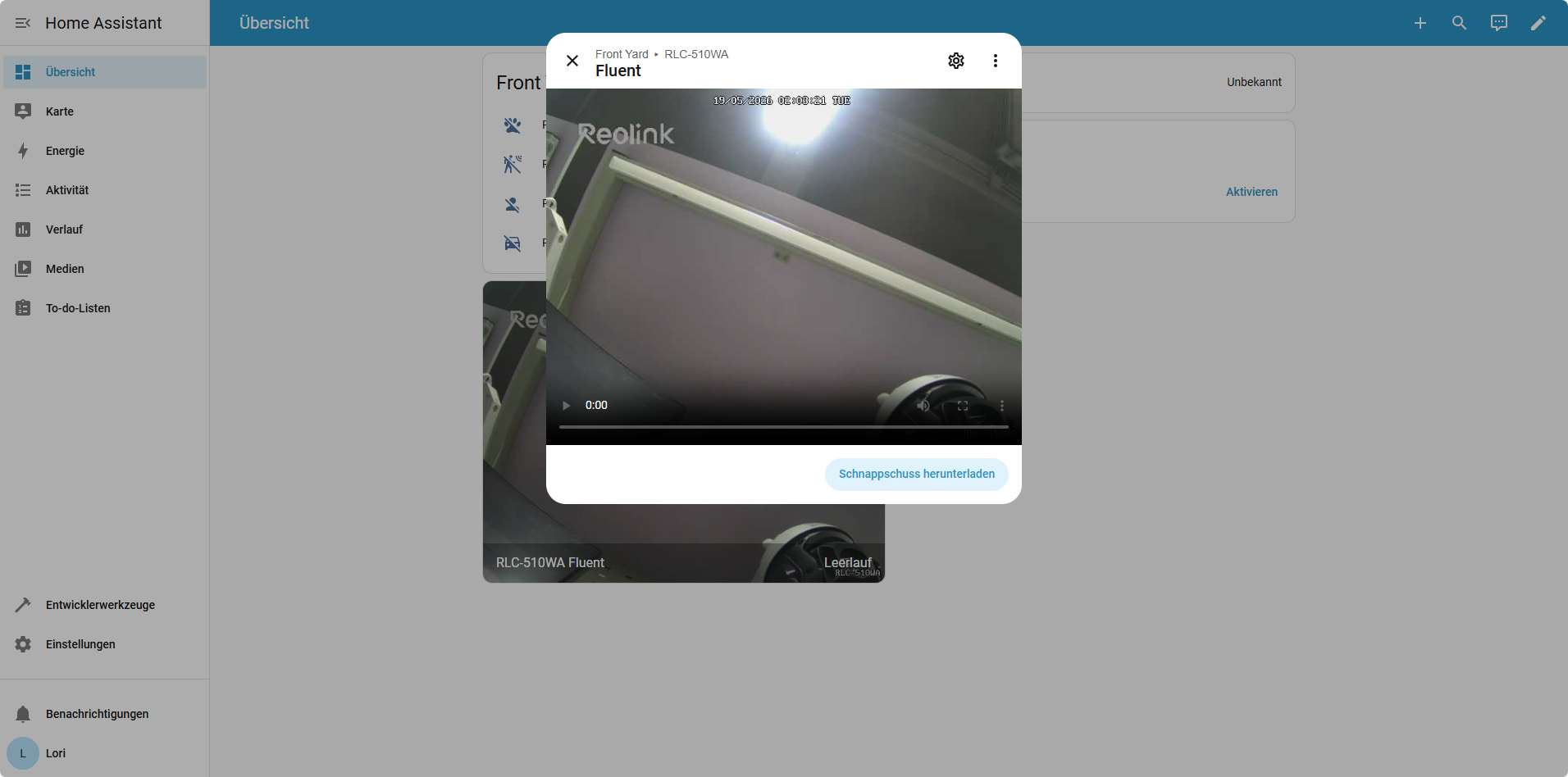1568x777 pixels.
Task: Open Medien browser in sidebar
Action: click(105, 269)
